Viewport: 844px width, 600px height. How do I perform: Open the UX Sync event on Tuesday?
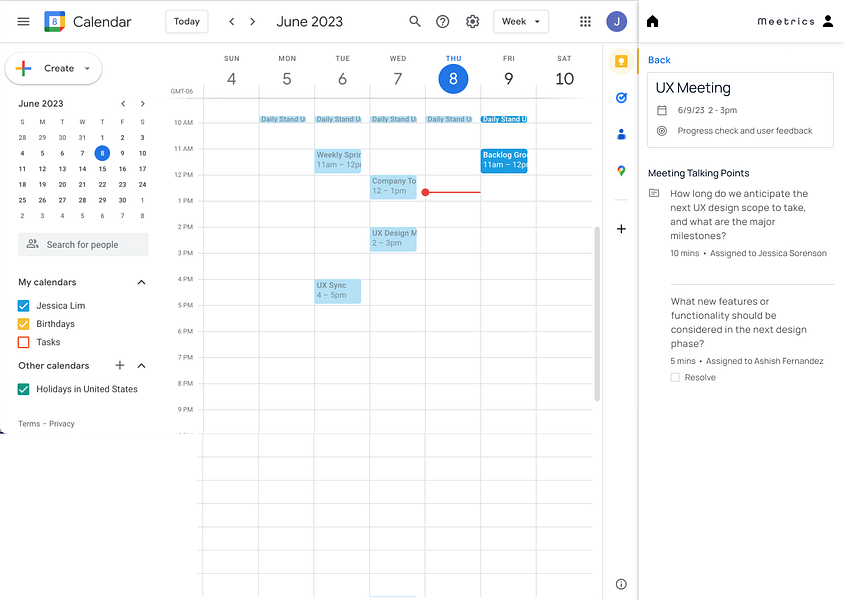point(338,291)
